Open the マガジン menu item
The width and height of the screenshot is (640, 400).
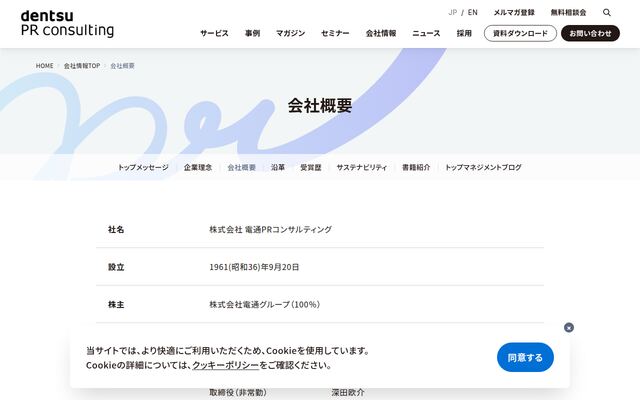[291, 33]
